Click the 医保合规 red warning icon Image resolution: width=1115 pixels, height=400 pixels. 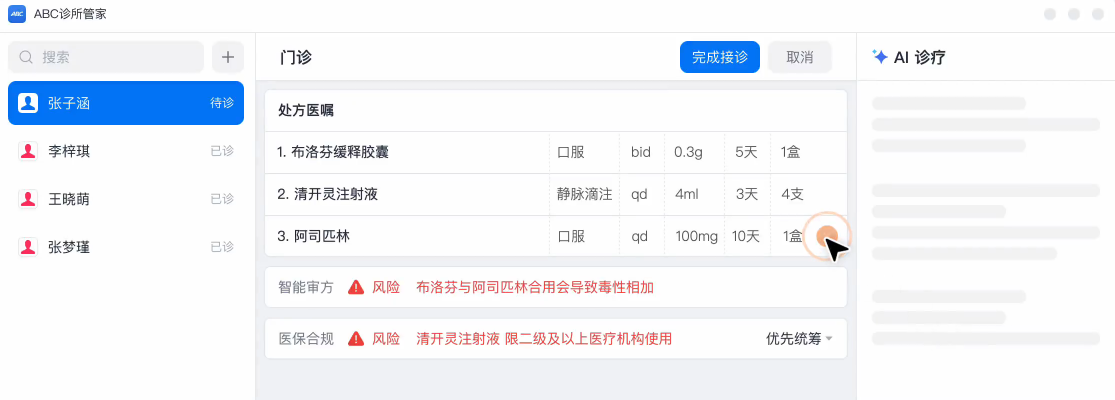coord(356,339)
